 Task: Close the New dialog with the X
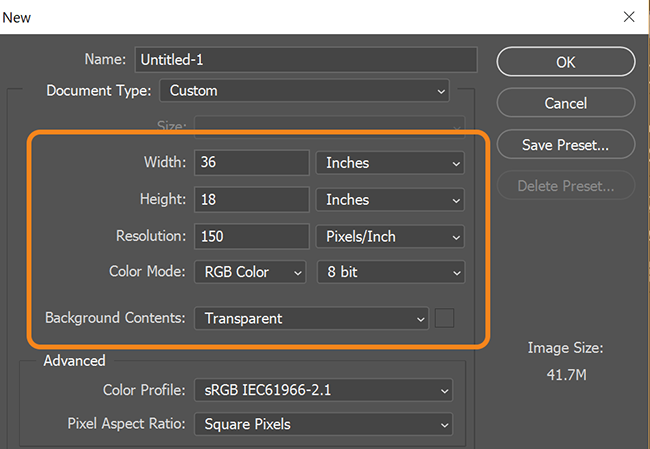[x=629, y=17]
